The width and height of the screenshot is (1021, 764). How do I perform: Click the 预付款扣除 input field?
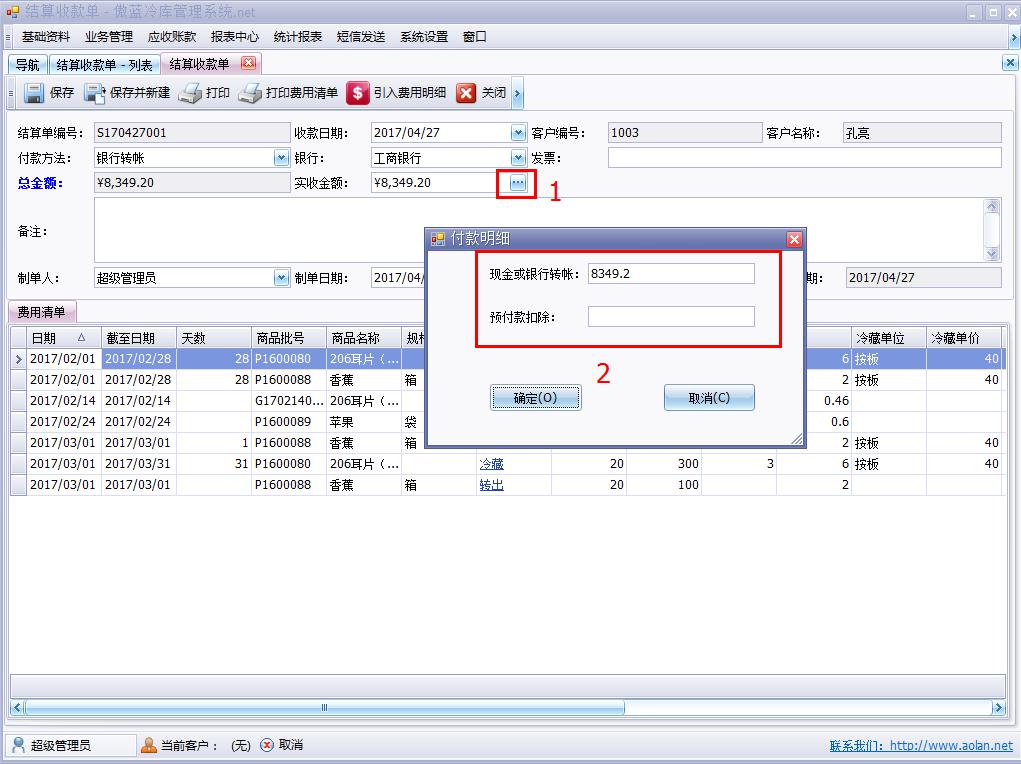point(671,316)
